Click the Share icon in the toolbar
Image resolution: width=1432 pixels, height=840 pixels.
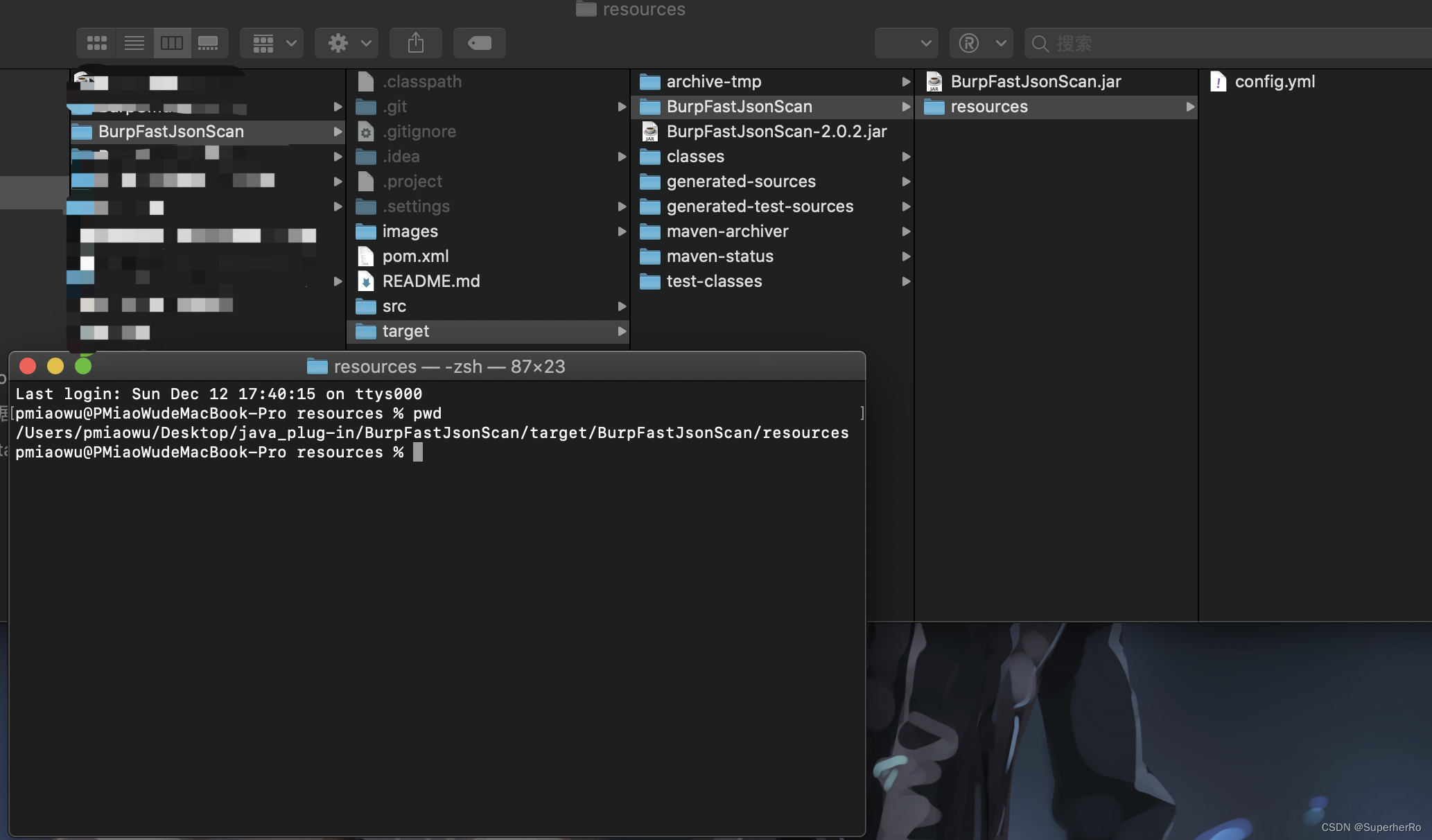[x=415, y=42]
